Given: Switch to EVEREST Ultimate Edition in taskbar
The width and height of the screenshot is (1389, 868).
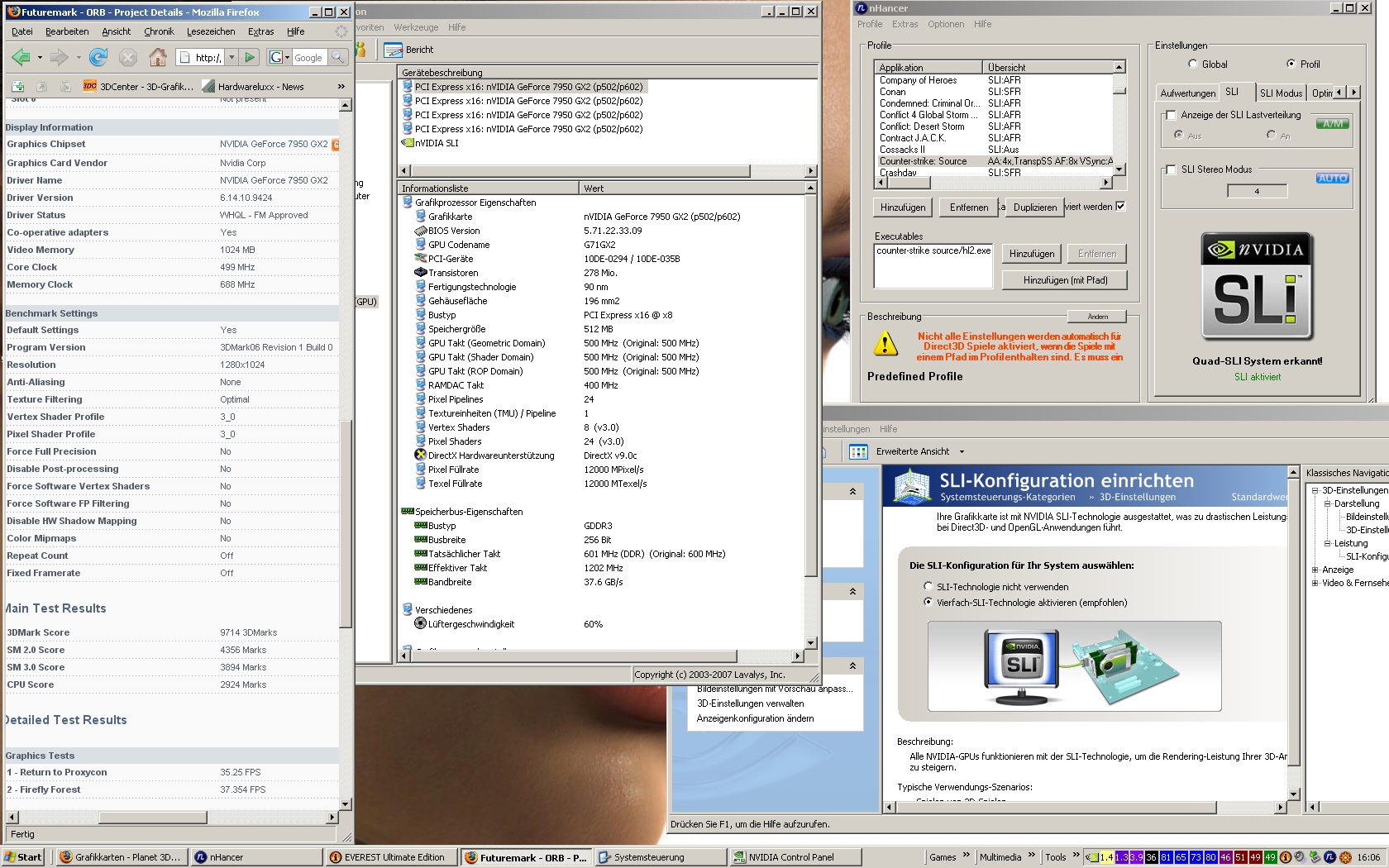Looking at the screenshot, I should pos(391,857).
